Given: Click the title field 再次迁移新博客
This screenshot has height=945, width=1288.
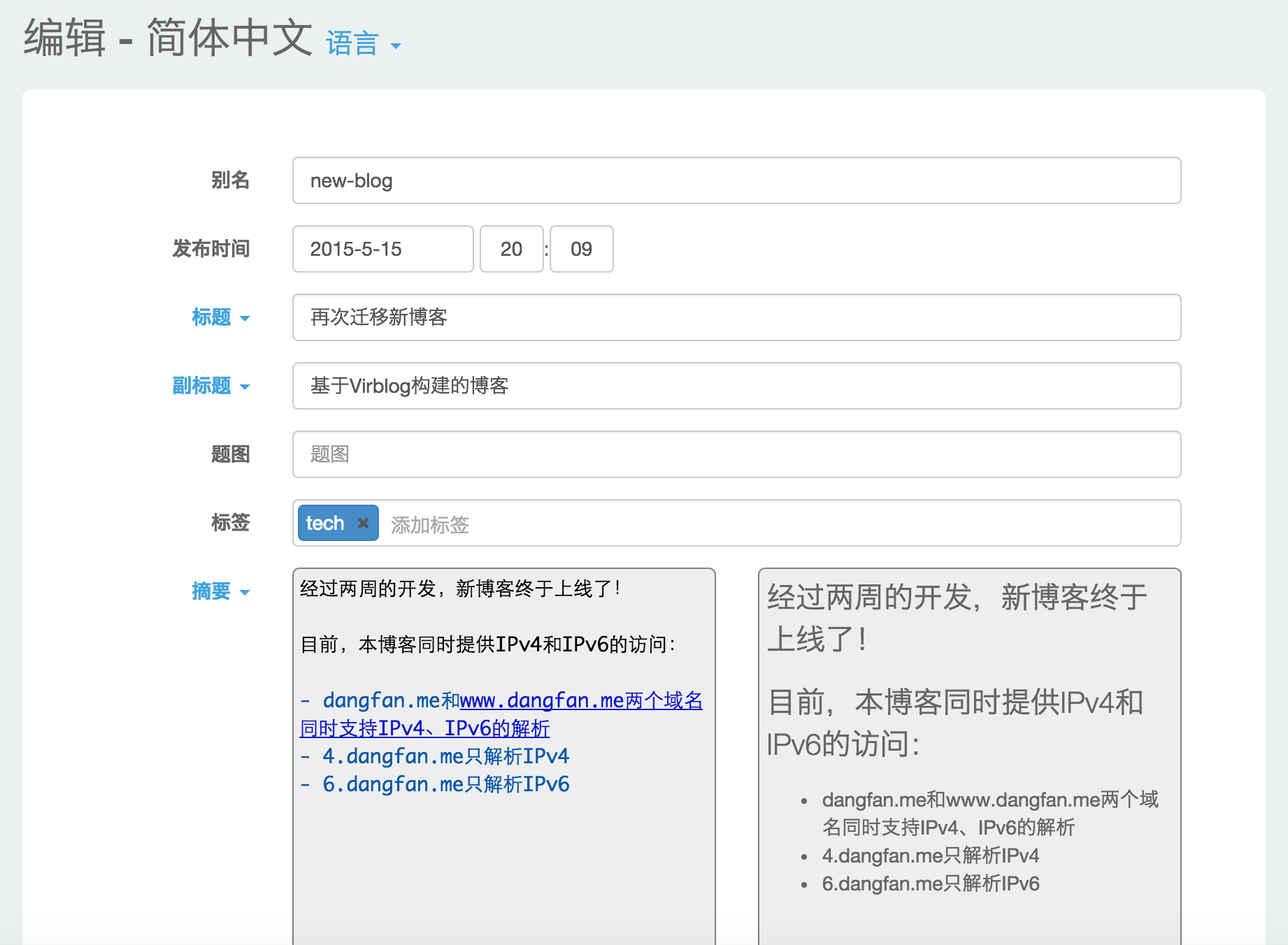Looking at the screenshot, I should pos(736,317).
